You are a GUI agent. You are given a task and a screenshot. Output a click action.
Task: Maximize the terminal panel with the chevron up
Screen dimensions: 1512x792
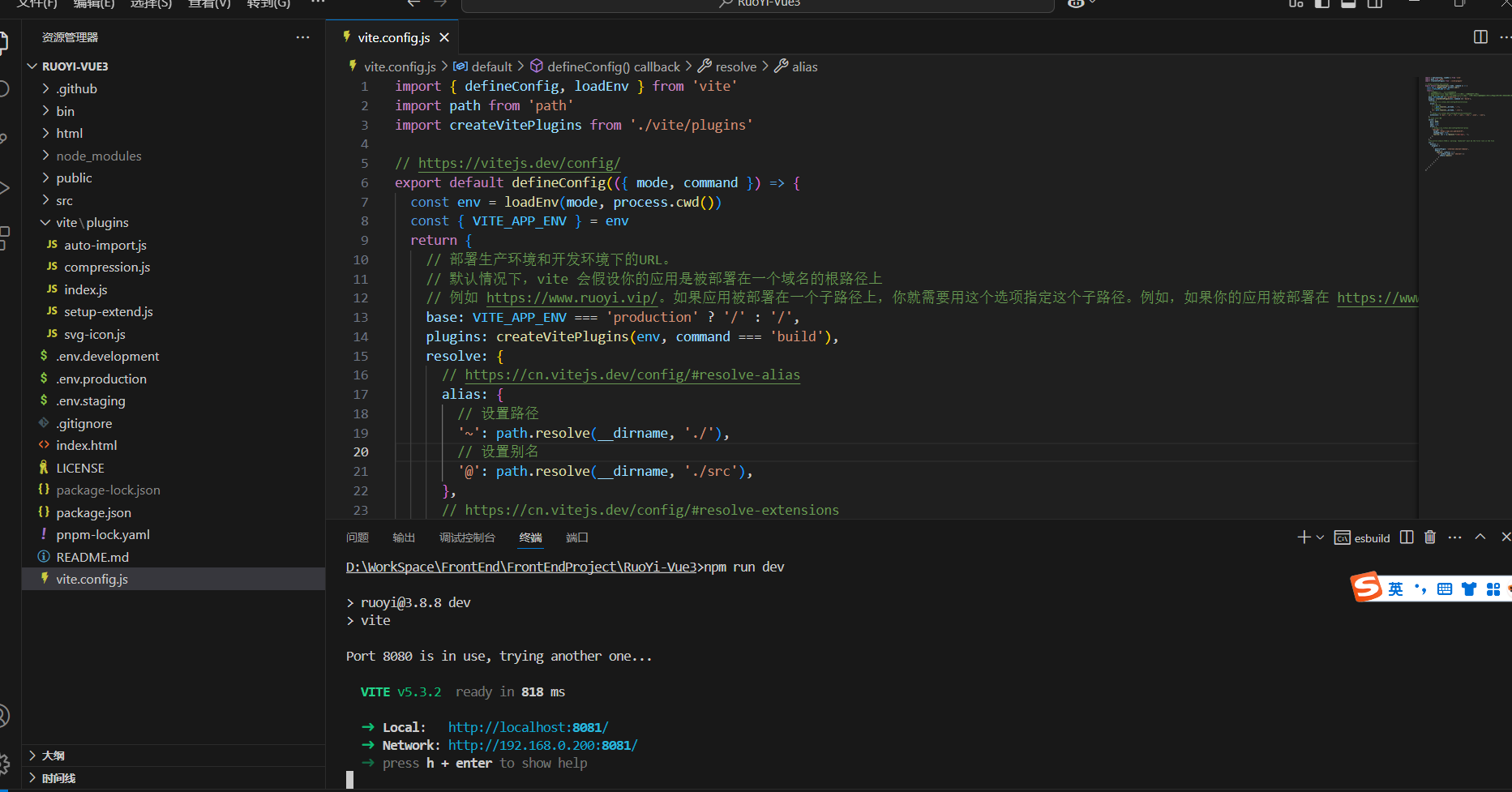[x=1480, y=537]
